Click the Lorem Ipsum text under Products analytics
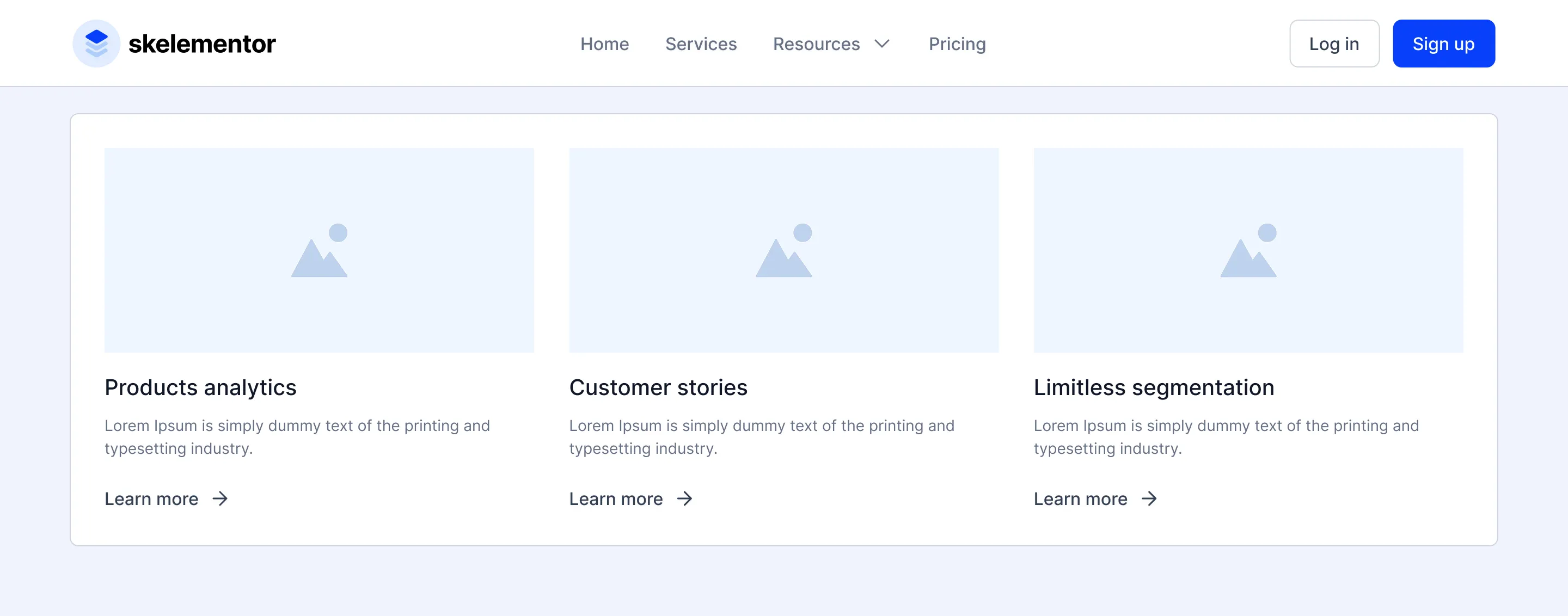 (297, 436)
